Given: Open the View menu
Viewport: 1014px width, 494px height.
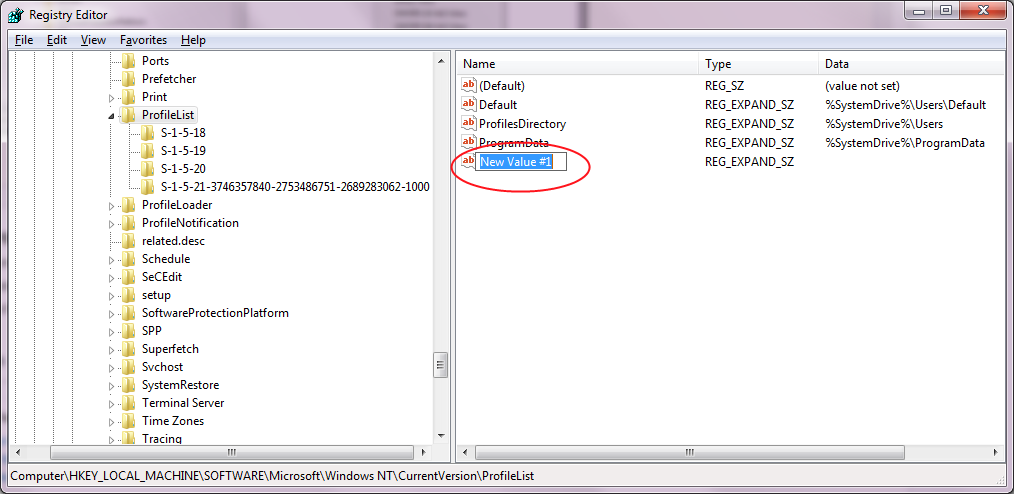Looking at the screenshot, I should [x=93, y=40].
